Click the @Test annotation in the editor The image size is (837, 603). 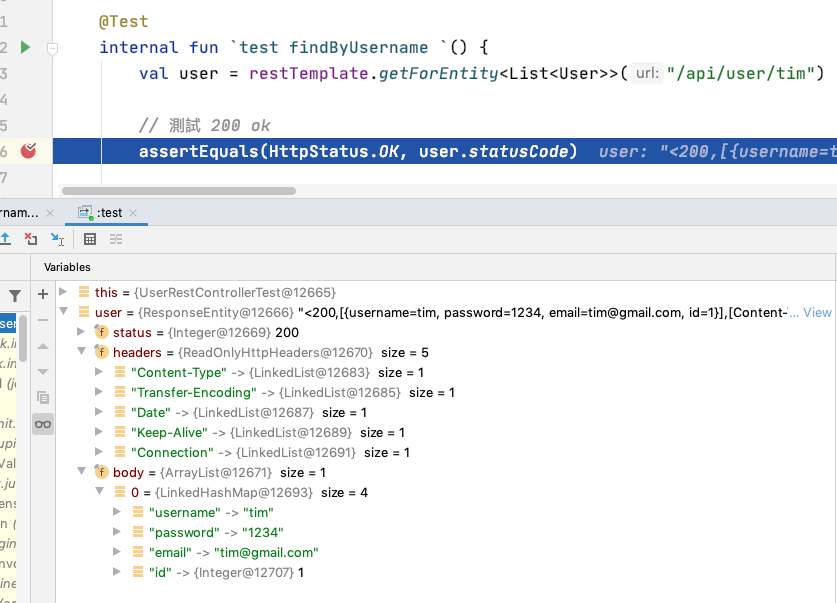tap(124, 21)
